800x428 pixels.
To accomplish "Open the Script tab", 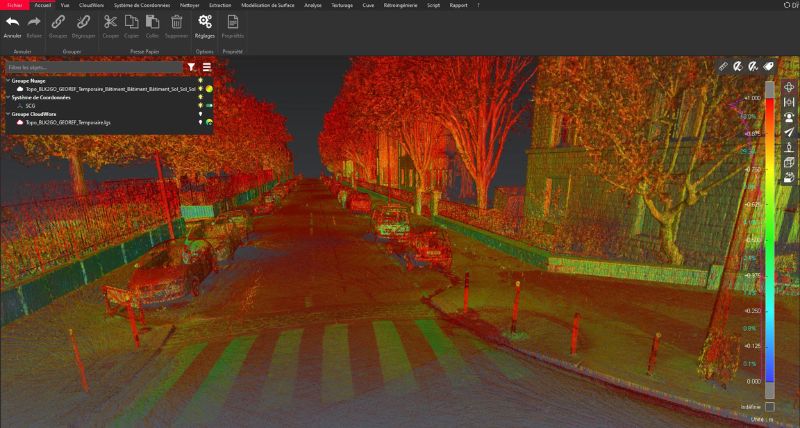I will (x=433, y=5).
